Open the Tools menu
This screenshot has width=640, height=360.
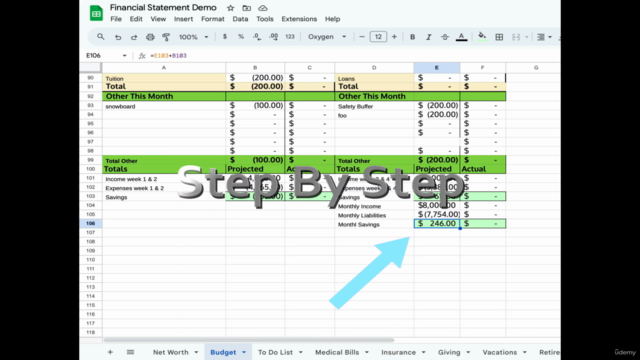pos(264,19)
